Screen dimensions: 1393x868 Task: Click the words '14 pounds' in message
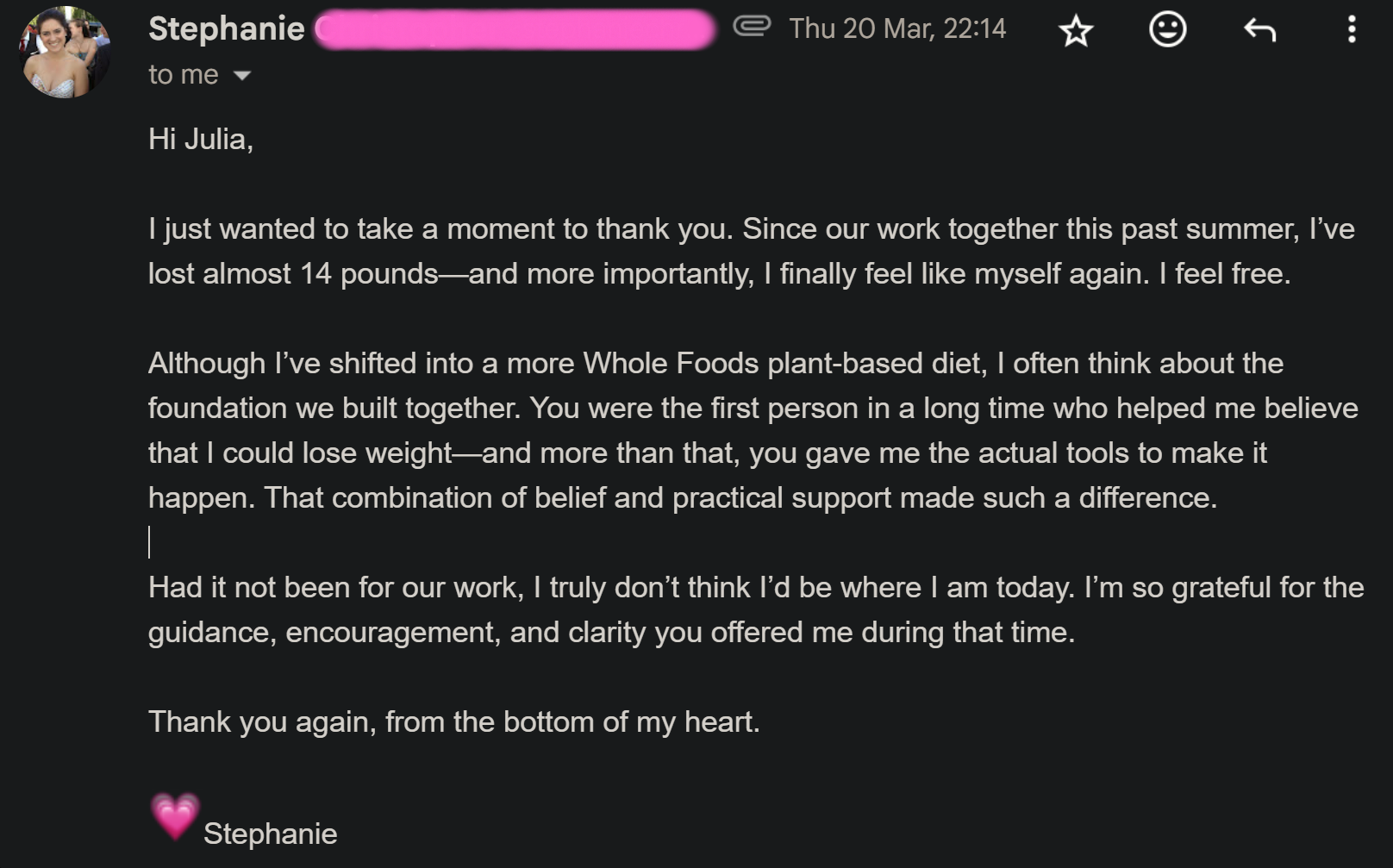[x=369, y=274]
